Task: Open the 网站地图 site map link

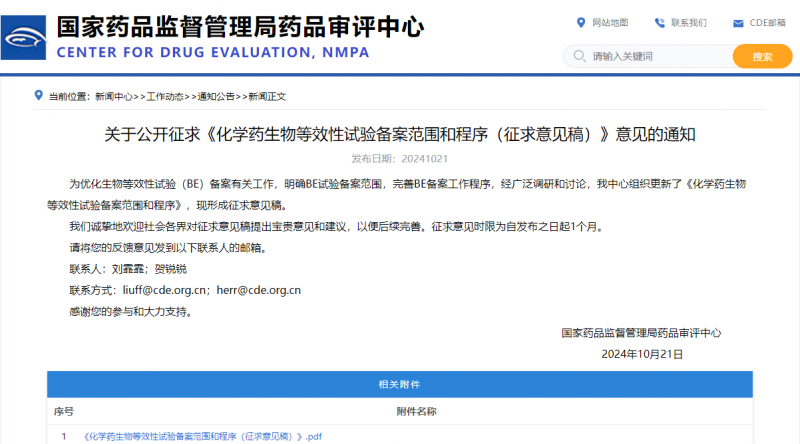Action: [x=610, y=23]
